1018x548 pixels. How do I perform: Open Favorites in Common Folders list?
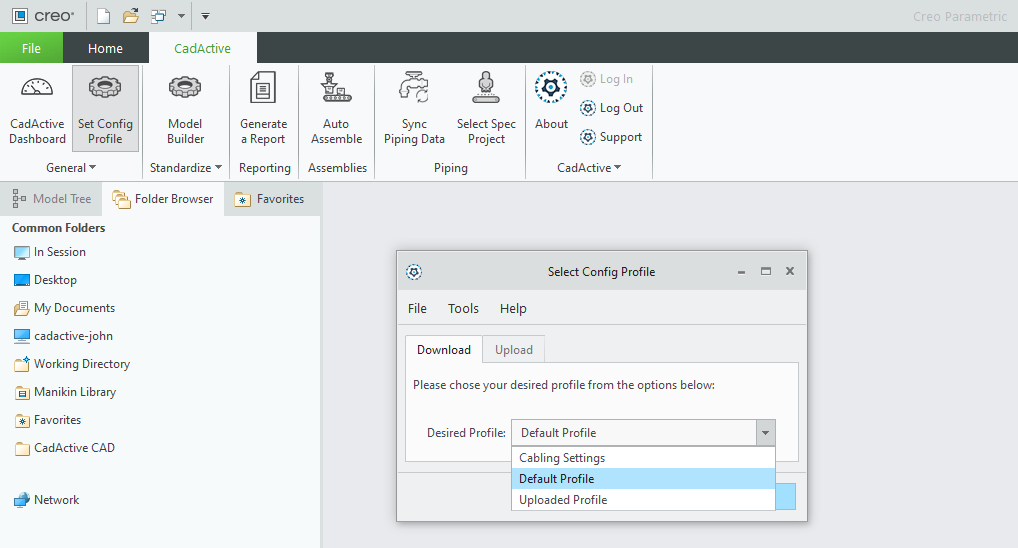pyautogui.click(x=47, y=420)
